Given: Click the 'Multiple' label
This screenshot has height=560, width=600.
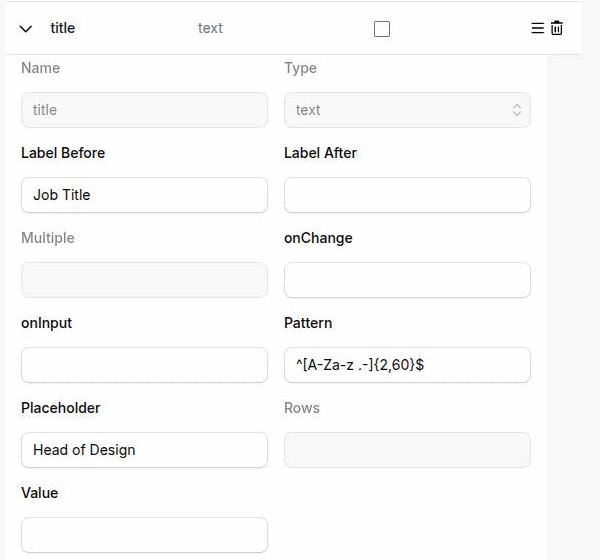Looking at the screenshot, I should [48, 238].
